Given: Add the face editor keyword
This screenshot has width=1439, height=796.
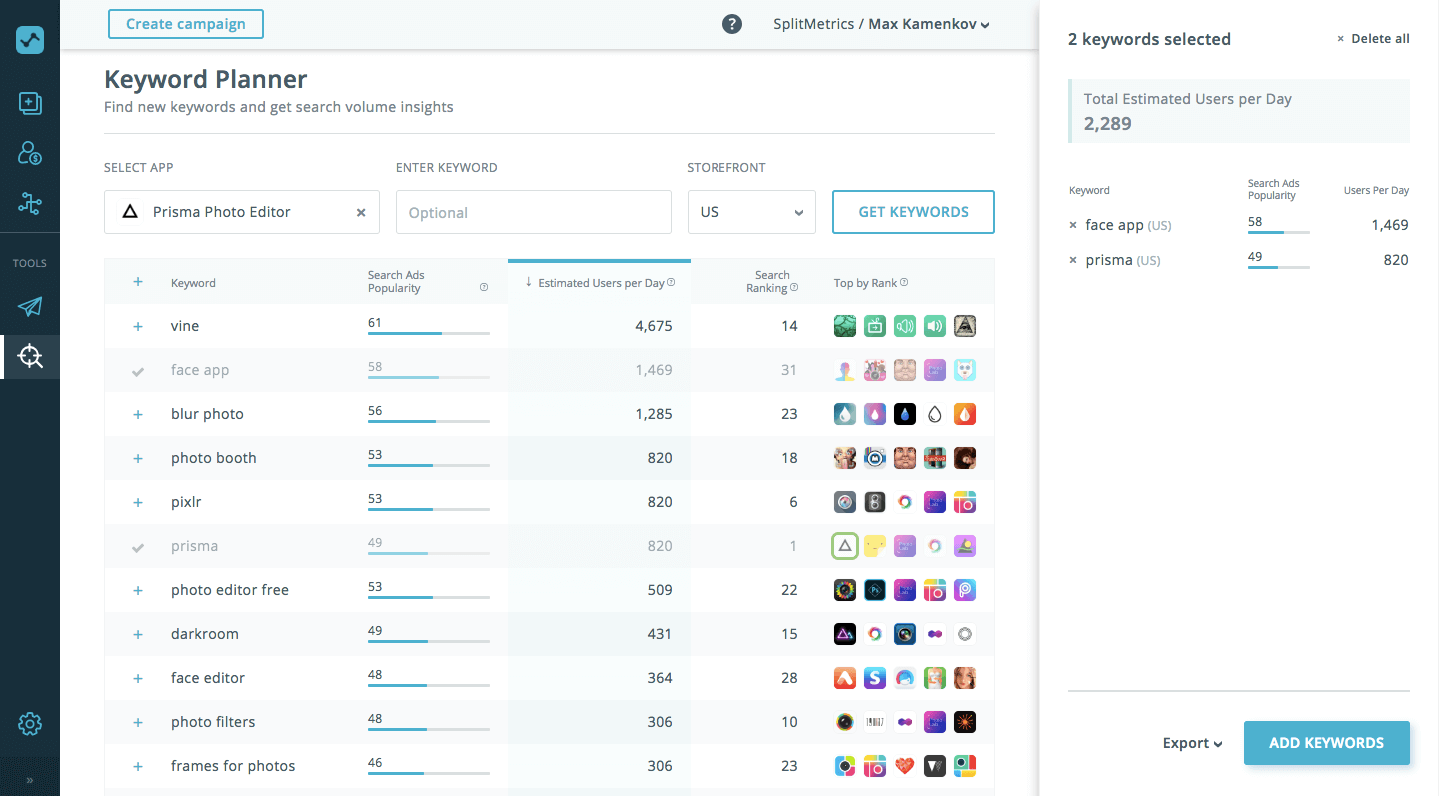Looking at the screenshot, I should [138, 678].
